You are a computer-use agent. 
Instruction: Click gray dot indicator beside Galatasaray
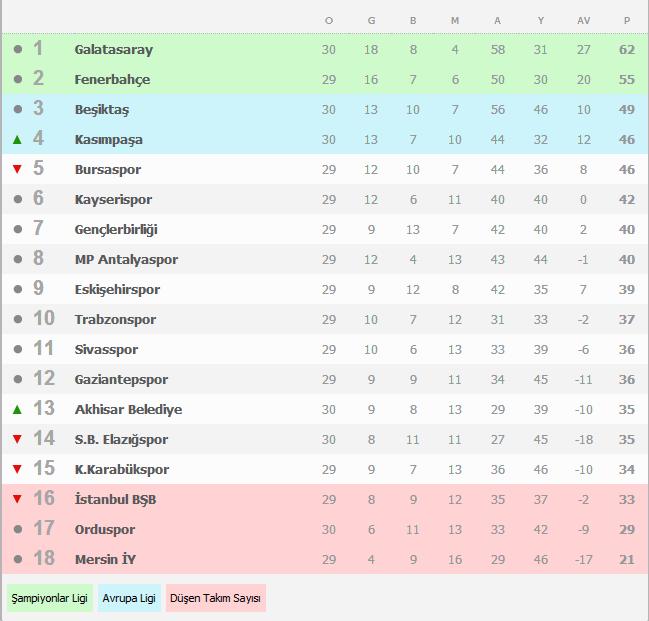[x=17, y=50]
